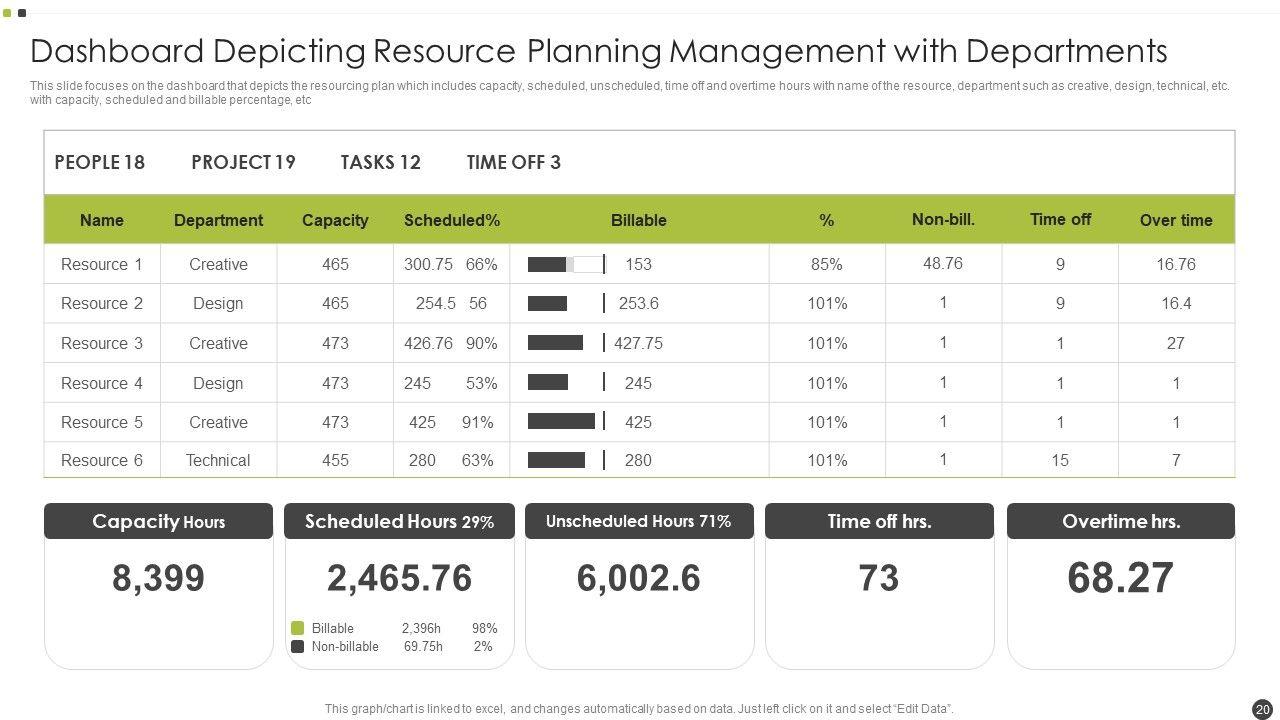Select the TIME OFF 3 summary label
This screenshot has width=1280, height=720.
point(513,163)
